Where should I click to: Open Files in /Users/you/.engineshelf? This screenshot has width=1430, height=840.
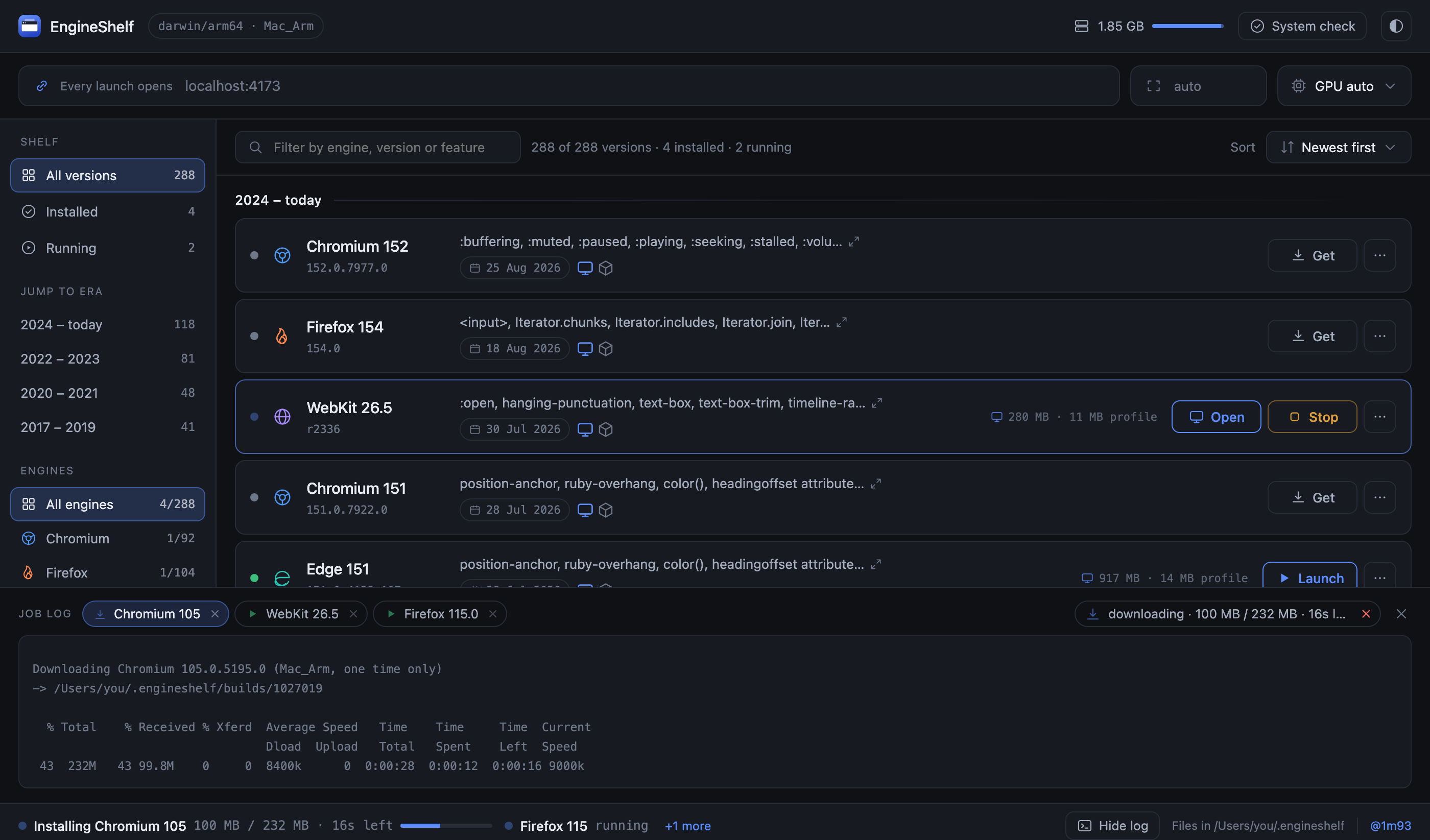click(1257, 825)
